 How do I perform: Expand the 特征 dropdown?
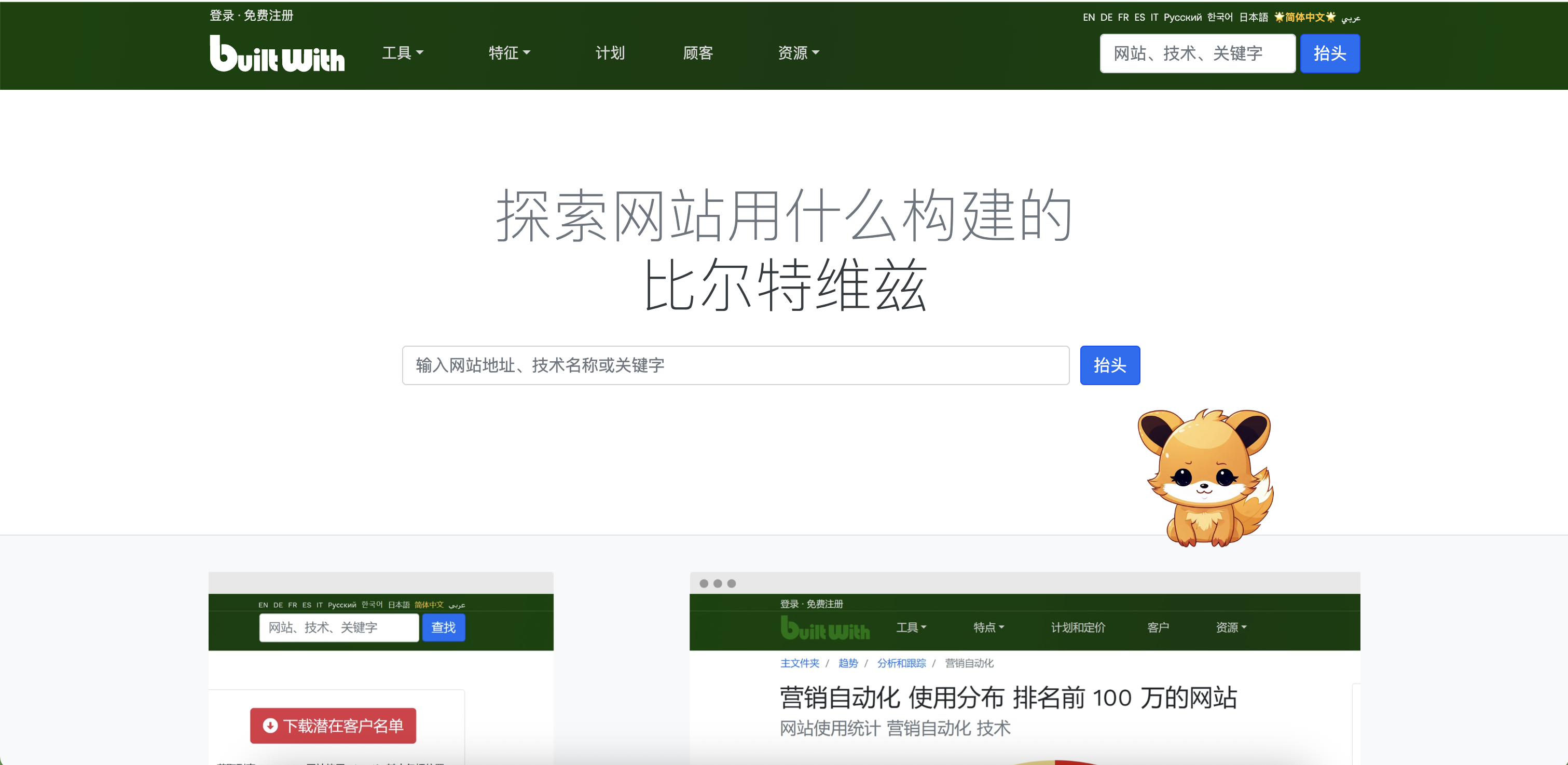[510, 53]
